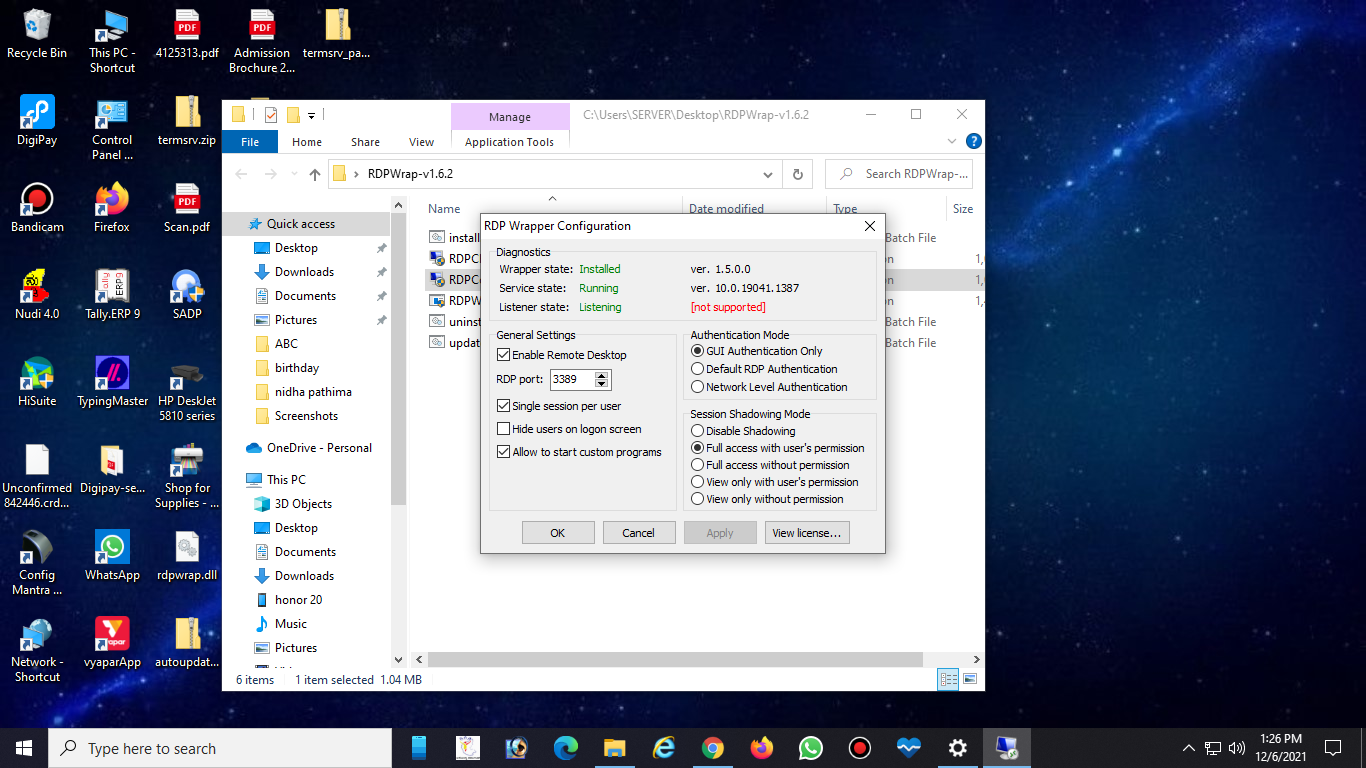The width and height of the screenshot is (1366, 768).
Task: Refresh the RDPWrap-v1.6.2 folder view
Action: pyautogui.click(x=797, y=174)
